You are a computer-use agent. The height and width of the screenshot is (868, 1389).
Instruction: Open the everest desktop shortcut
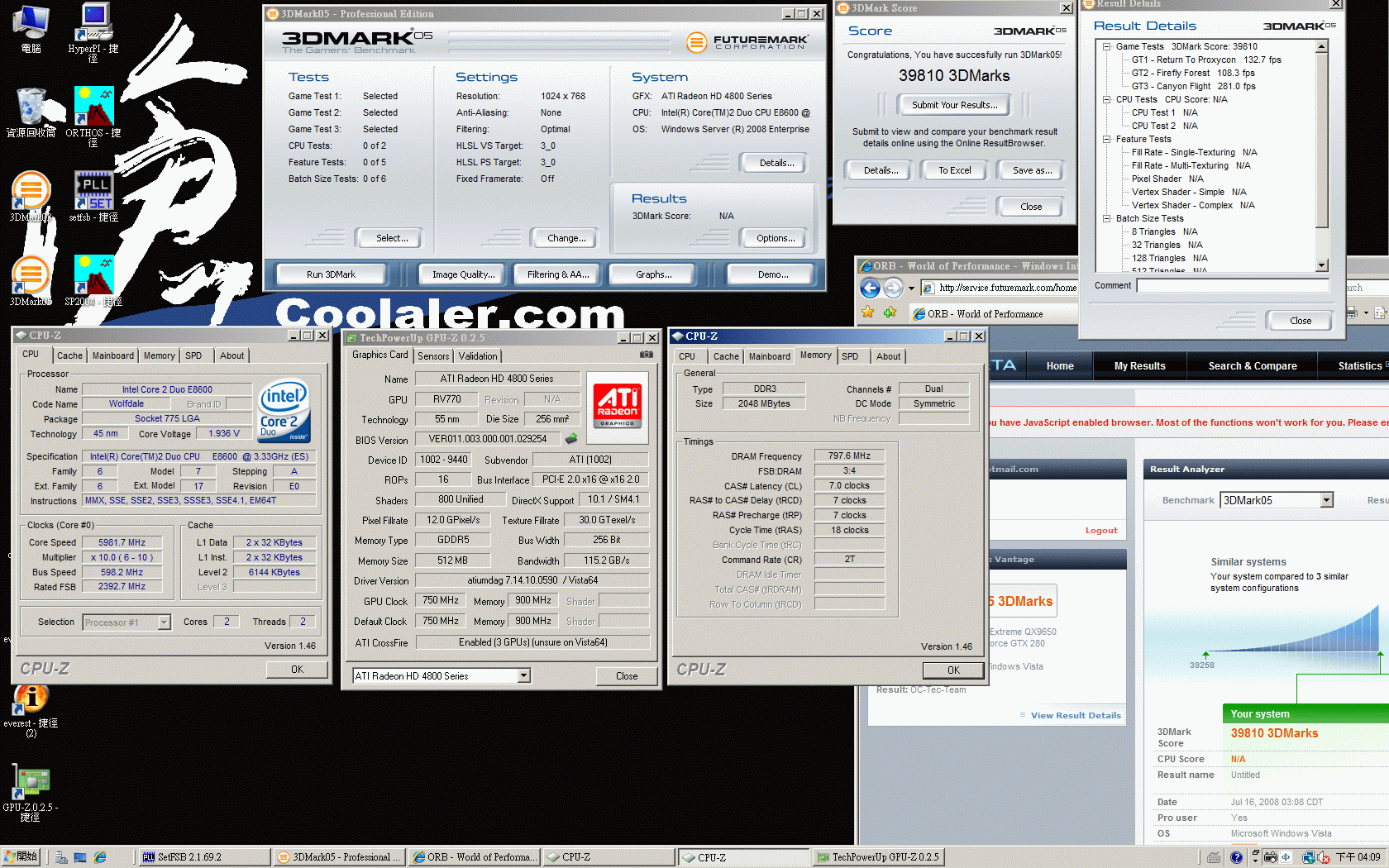pos(31,711)
